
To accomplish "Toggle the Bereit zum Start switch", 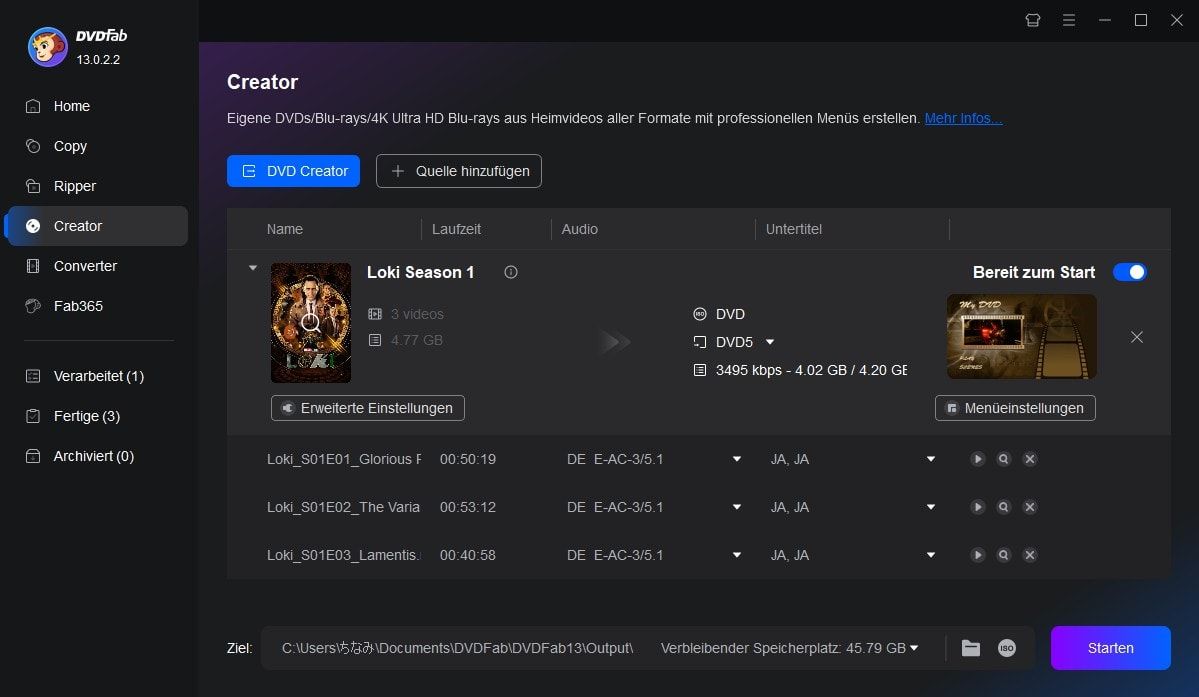I will (x=1129, y=272).
